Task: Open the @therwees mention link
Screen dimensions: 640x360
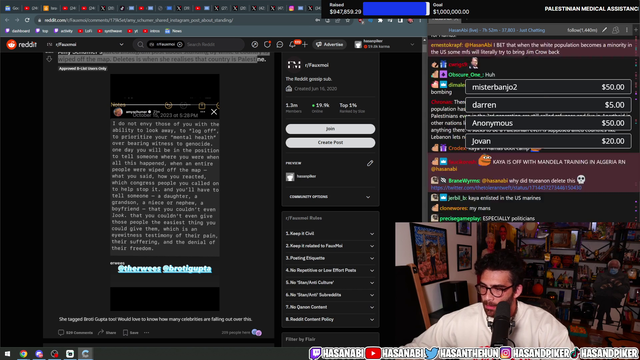Action: [139, 269]
